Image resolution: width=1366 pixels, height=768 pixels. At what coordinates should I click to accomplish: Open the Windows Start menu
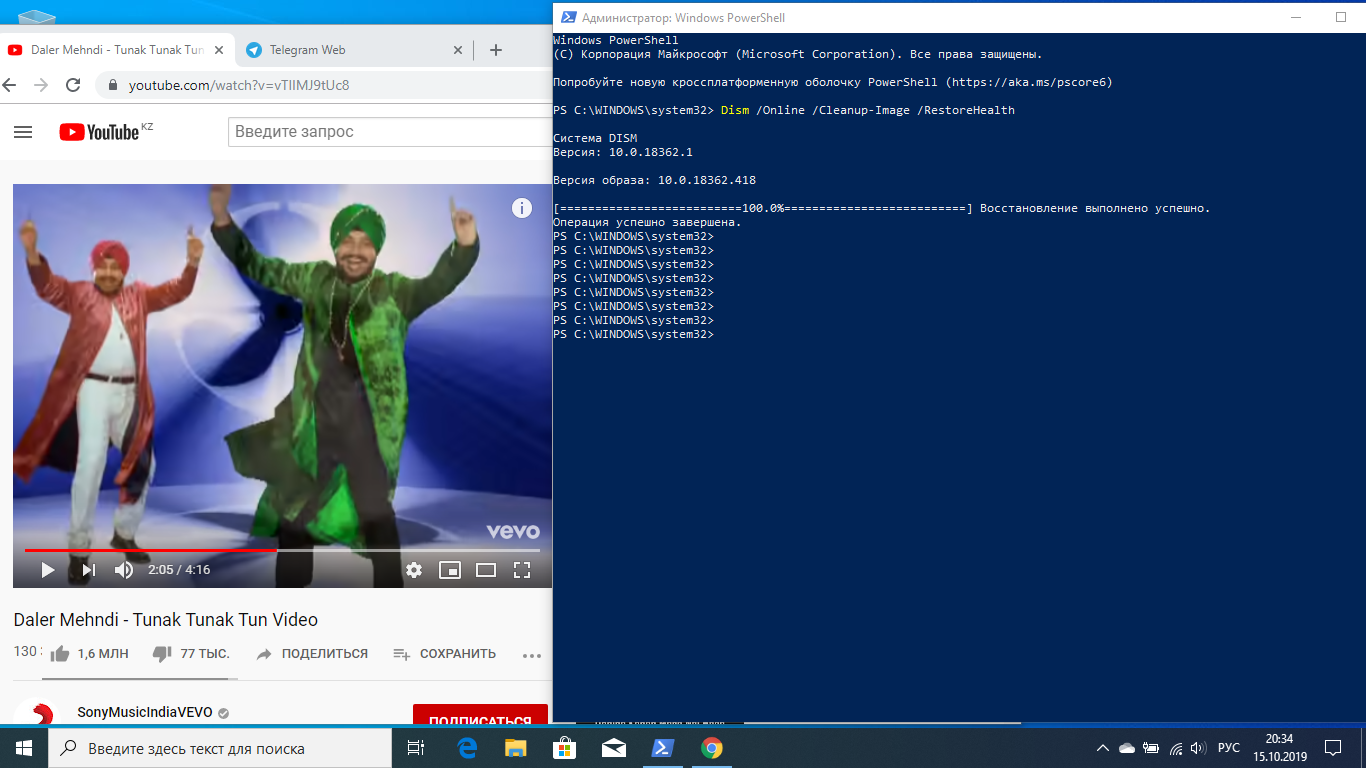(24, 748)
